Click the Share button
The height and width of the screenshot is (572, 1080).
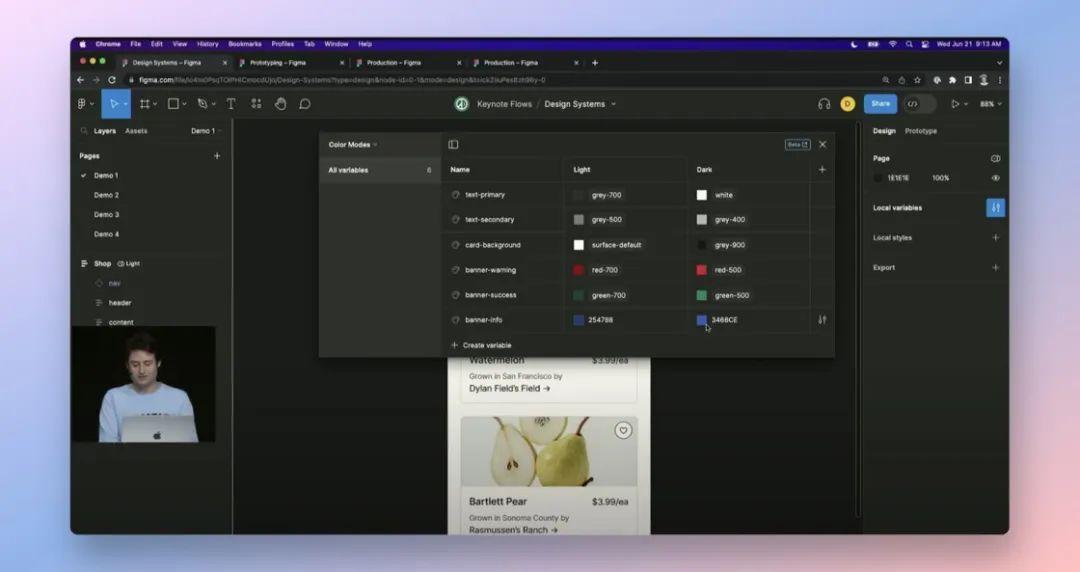pos(880,104)
